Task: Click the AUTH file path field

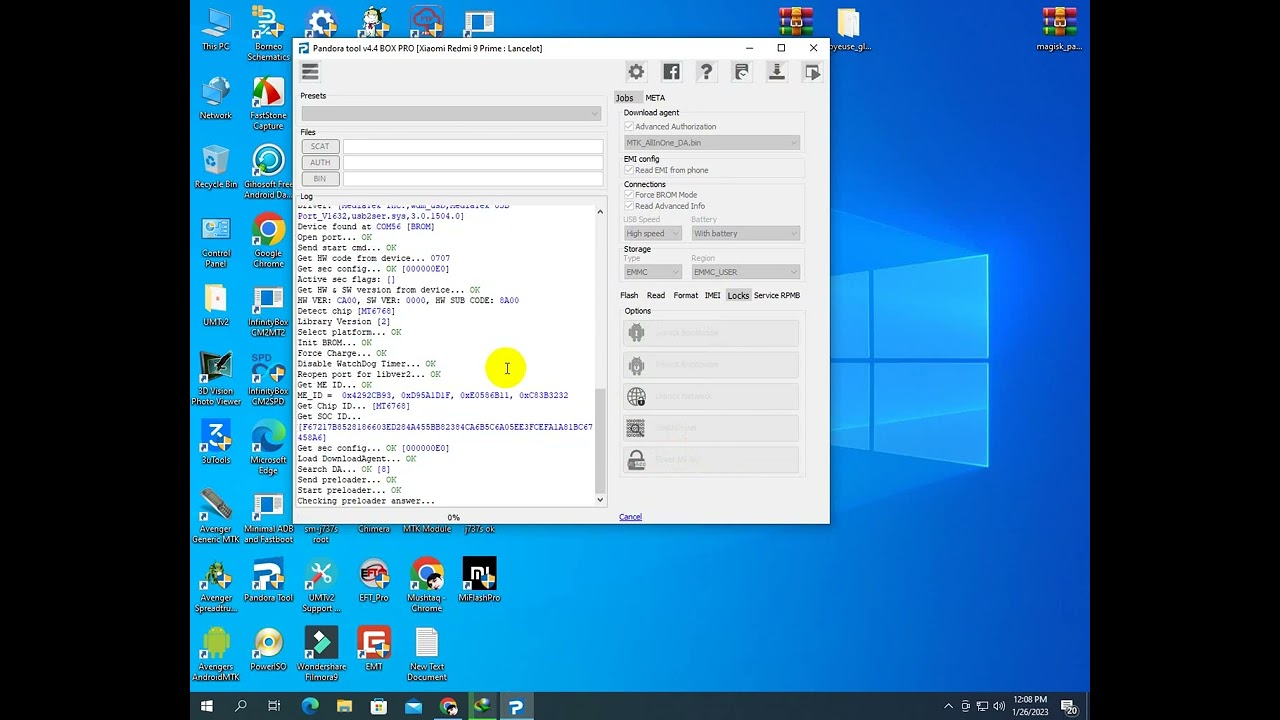Action: 473,162
